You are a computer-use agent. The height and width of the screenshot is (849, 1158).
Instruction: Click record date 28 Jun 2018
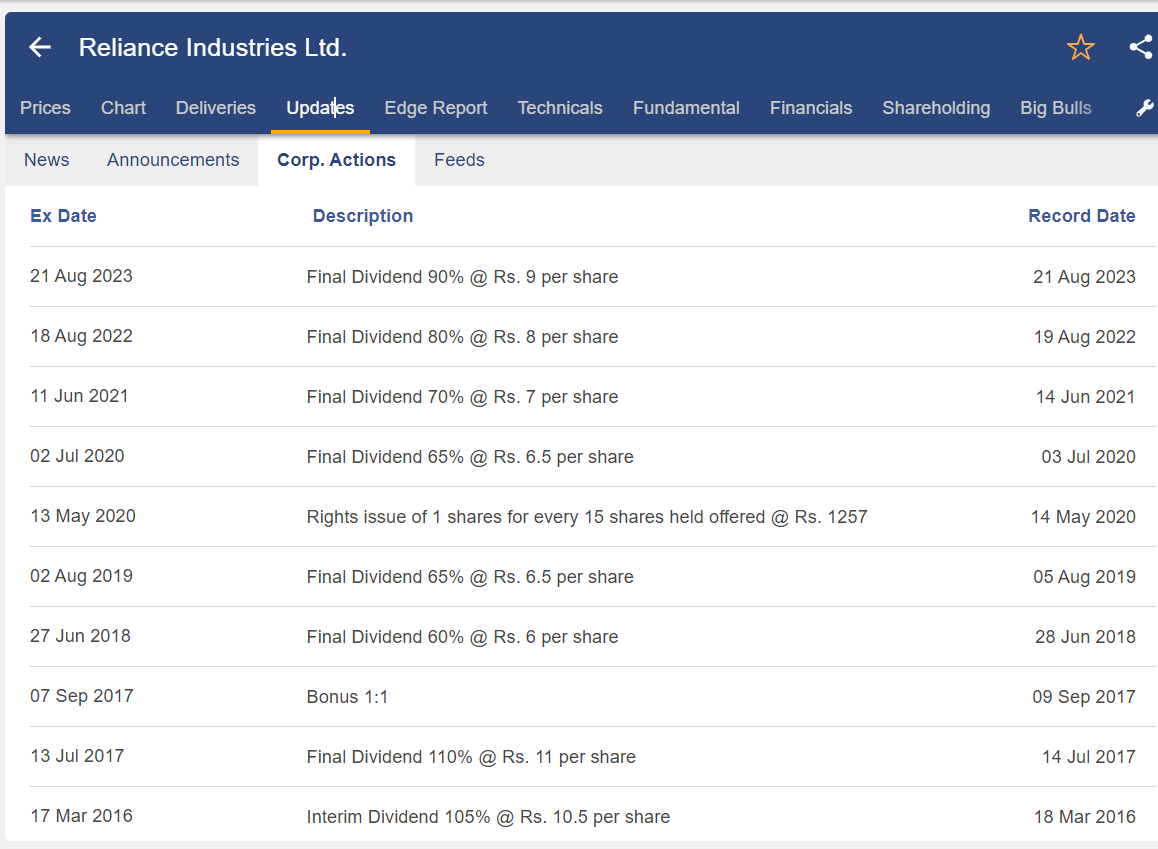tap(1085, 636)
